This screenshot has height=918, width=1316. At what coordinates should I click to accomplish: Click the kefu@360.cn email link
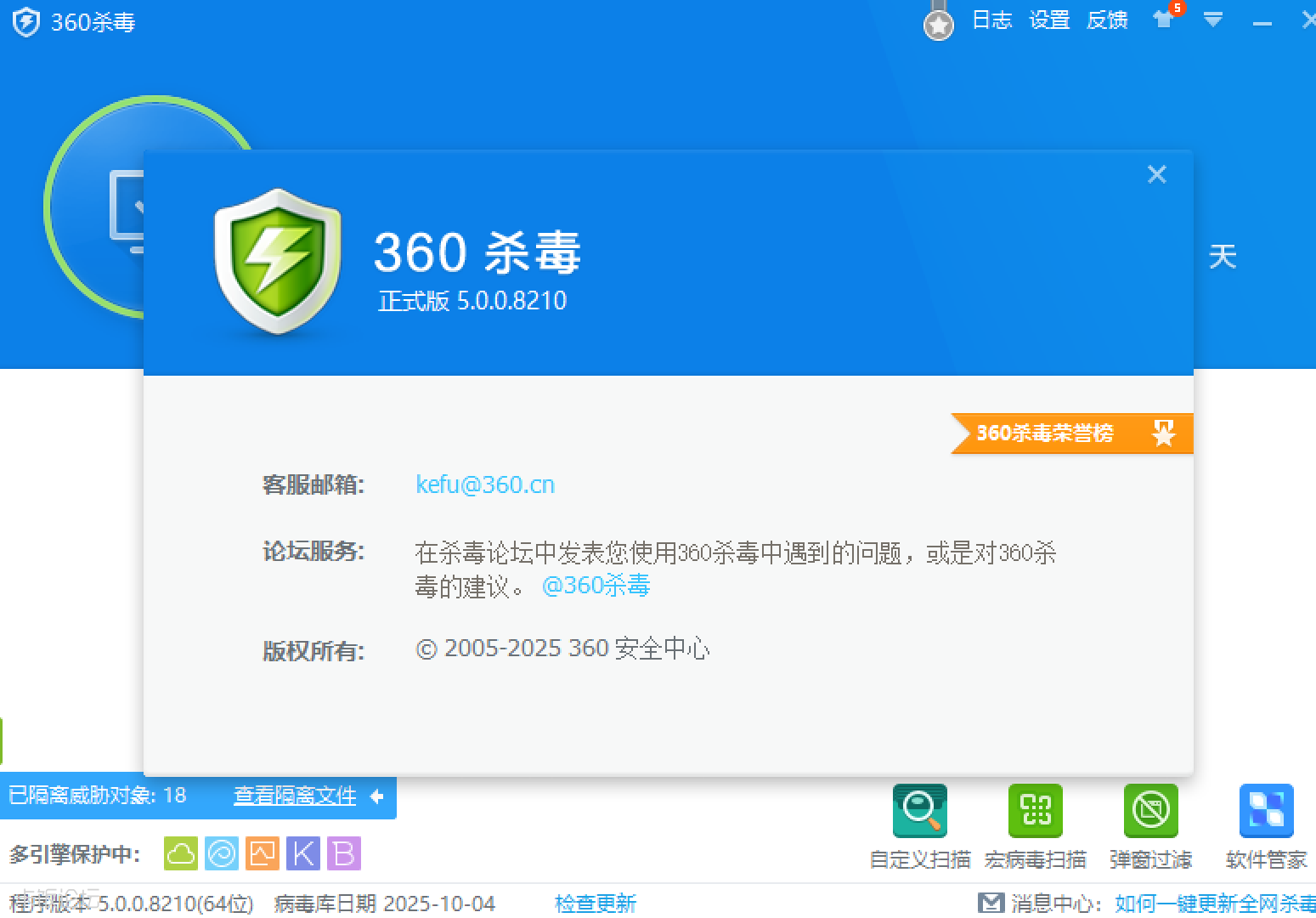point(485,484)
